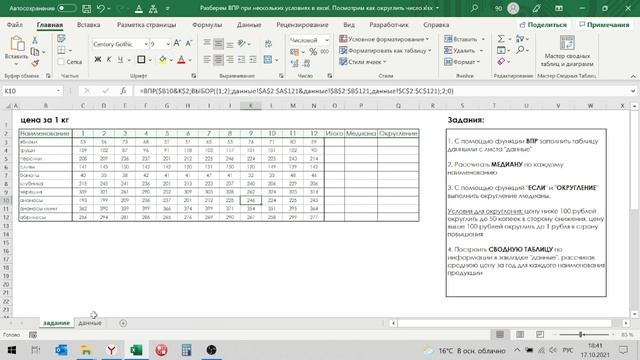
Task: Open Стили ячеек dropdown
Action: [362, 62]
